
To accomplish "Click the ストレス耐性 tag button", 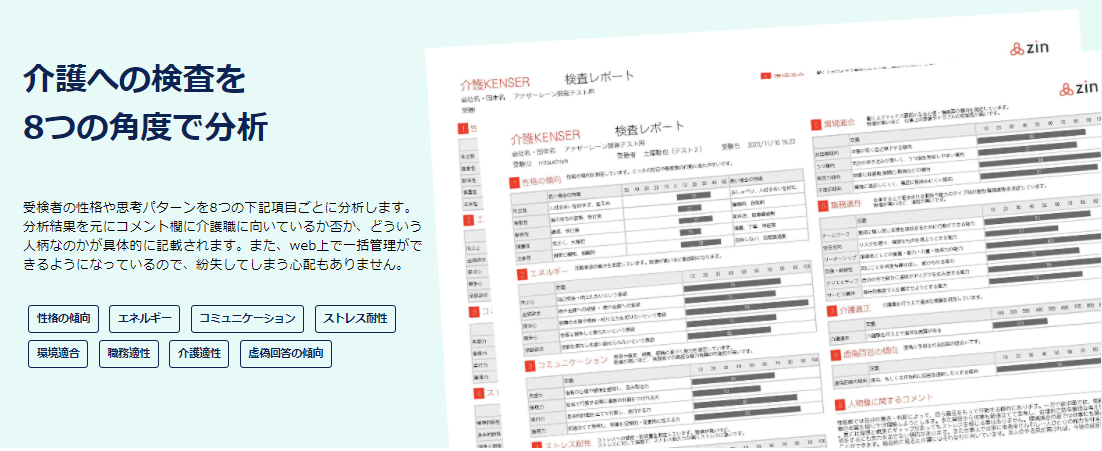I will point(355,319).
